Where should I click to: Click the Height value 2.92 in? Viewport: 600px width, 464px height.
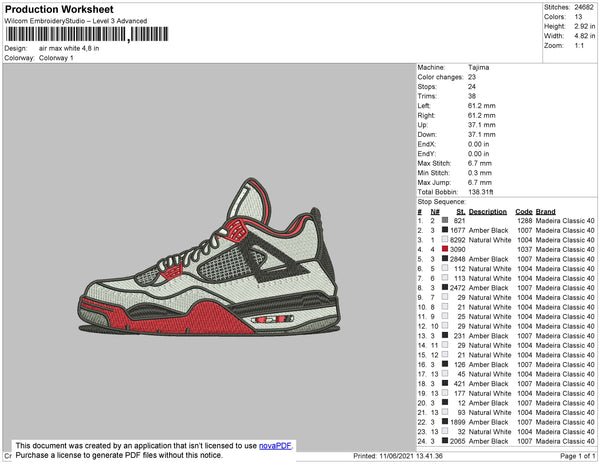[584, 26]
